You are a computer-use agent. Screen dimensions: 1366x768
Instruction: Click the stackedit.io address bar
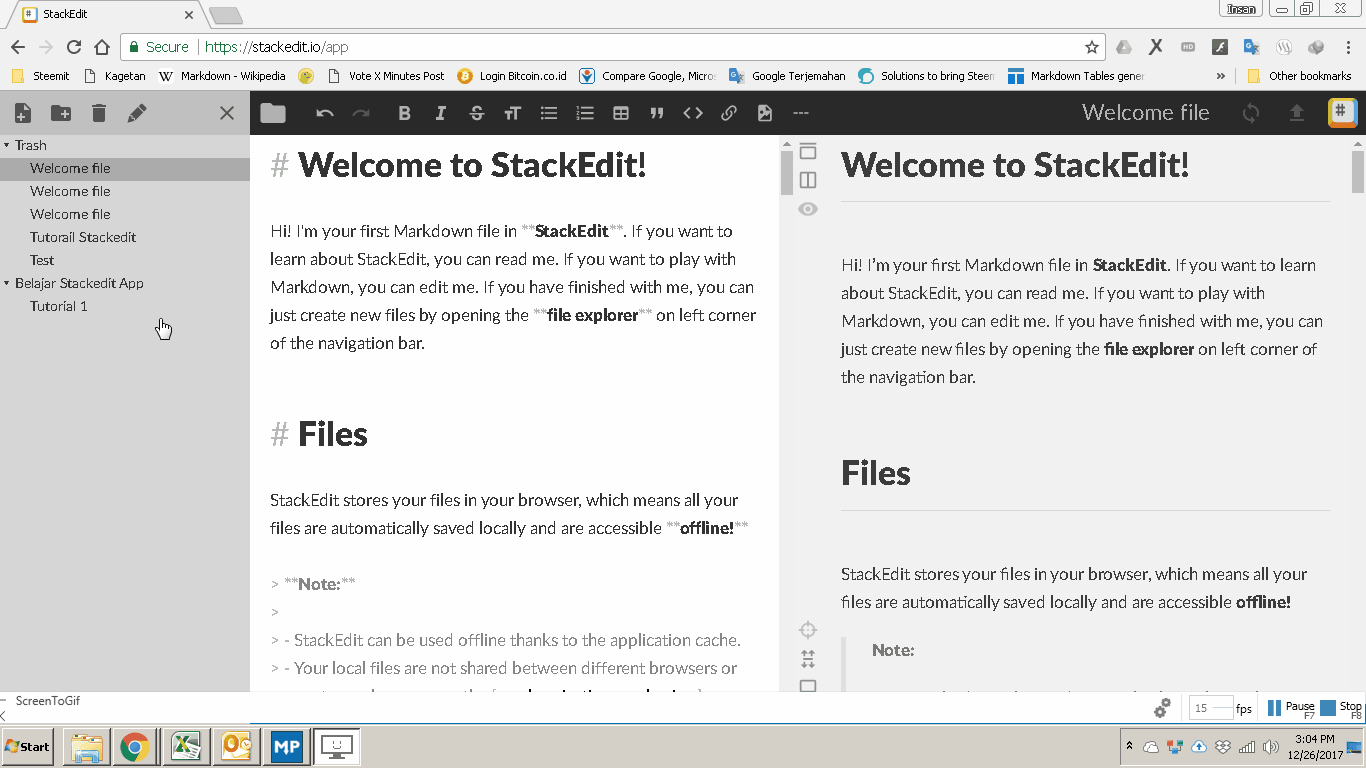tap(612, 47)
